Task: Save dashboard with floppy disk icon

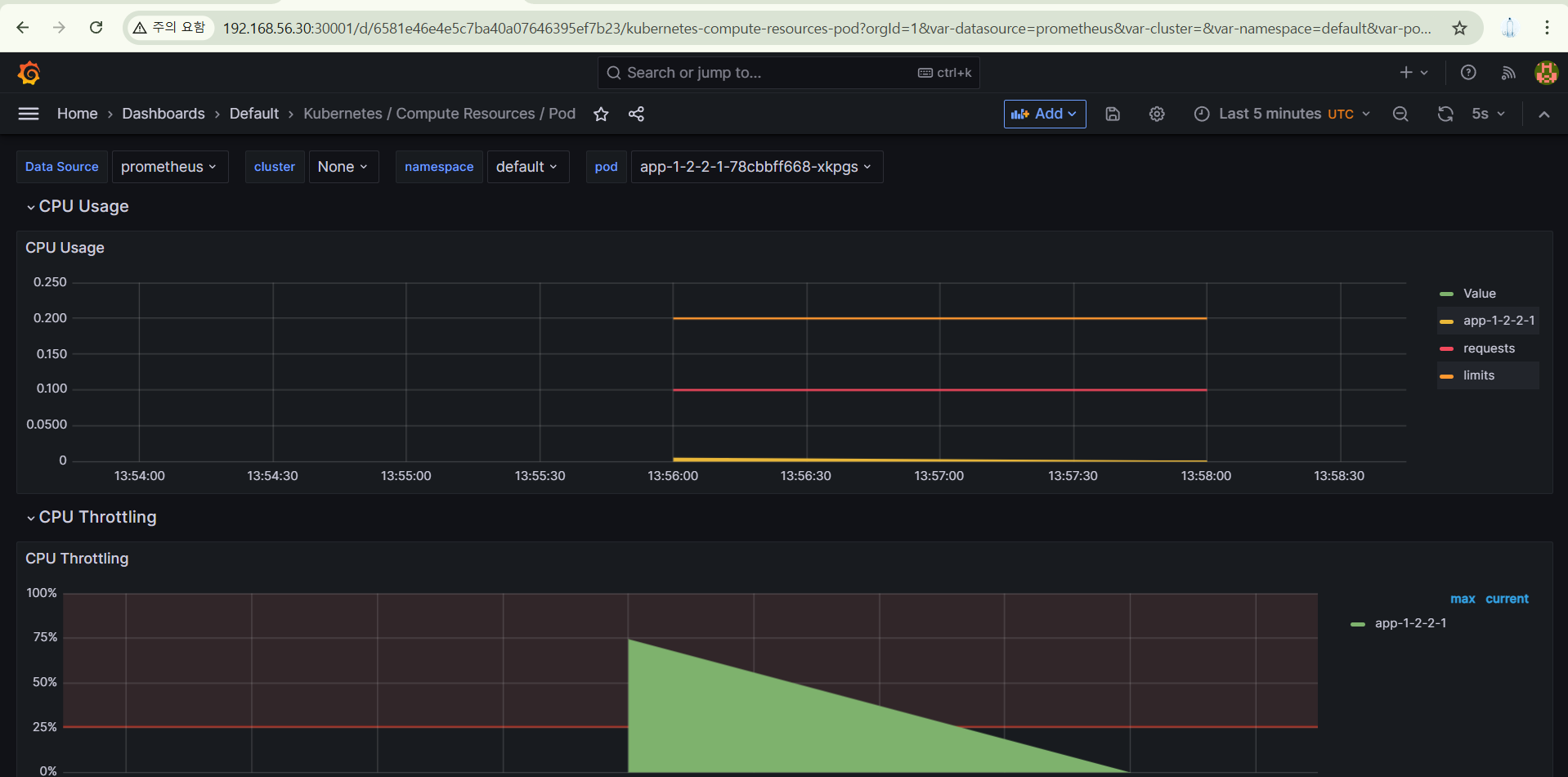Action: (x=1113, y=114)
